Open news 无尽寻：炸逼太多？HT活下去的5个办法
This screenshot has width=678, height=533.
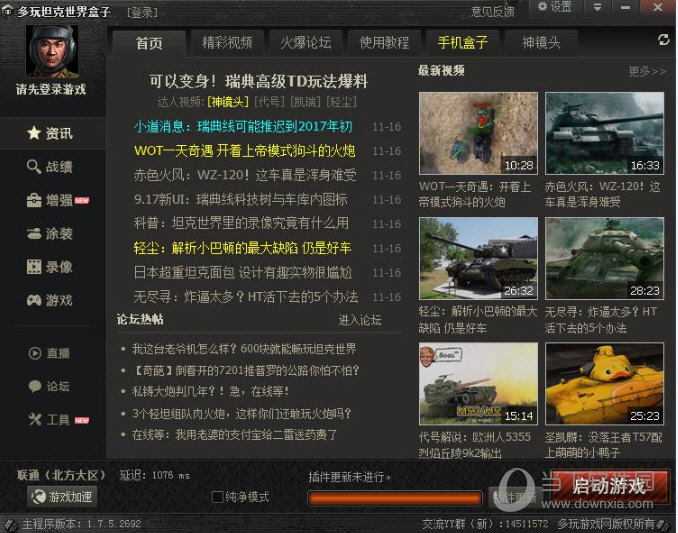point(246,297)
